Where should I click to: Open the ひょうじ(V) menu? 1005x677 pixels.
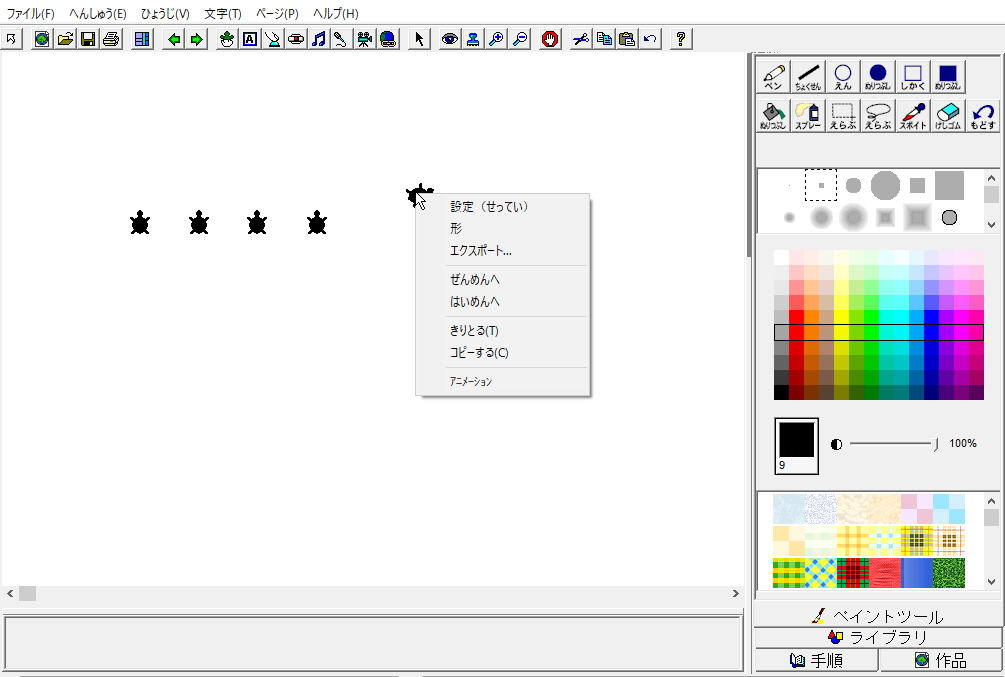click(x=165, y=14)
